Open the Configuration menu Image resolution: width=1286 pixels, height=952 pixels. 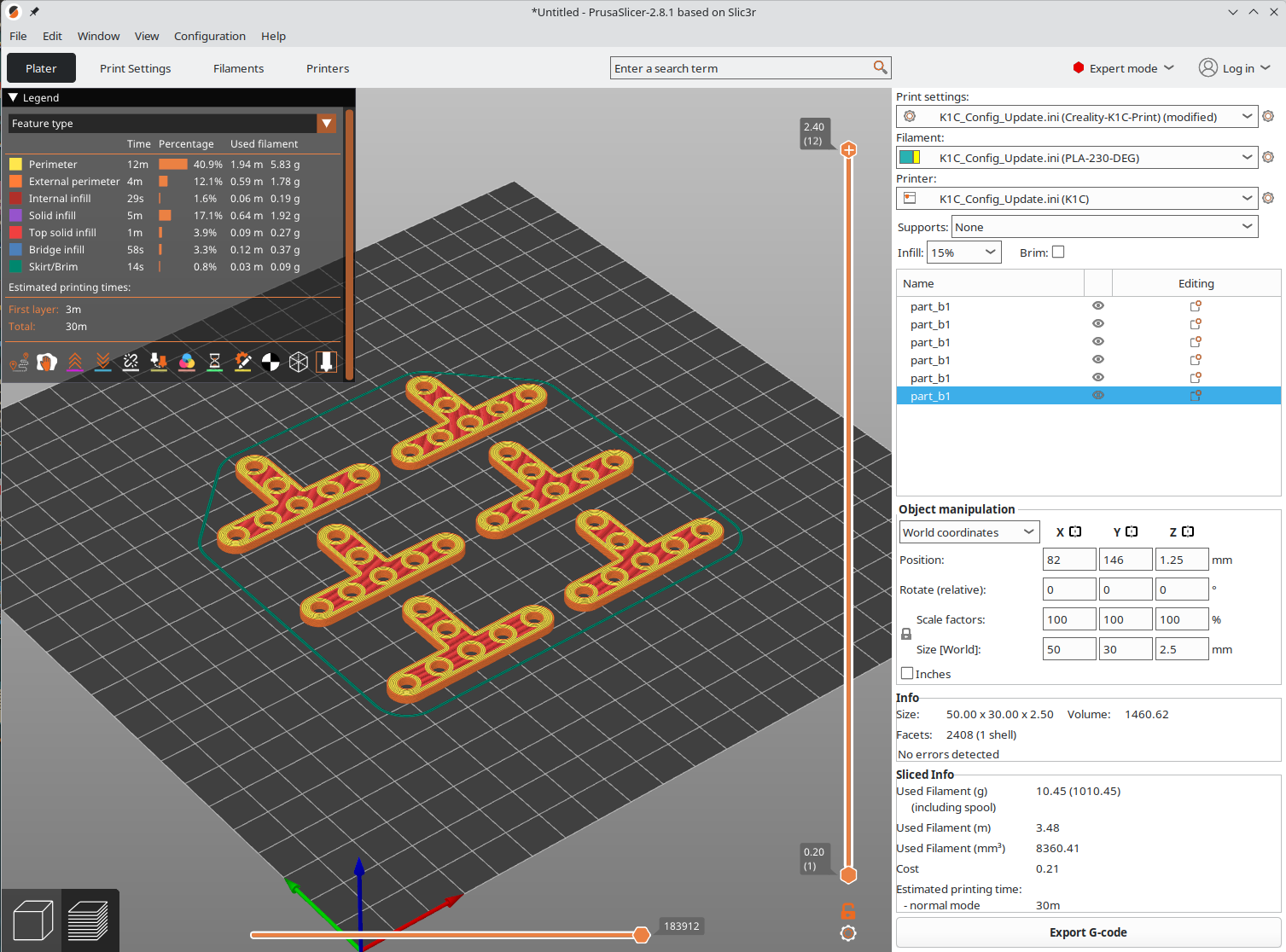209,36
